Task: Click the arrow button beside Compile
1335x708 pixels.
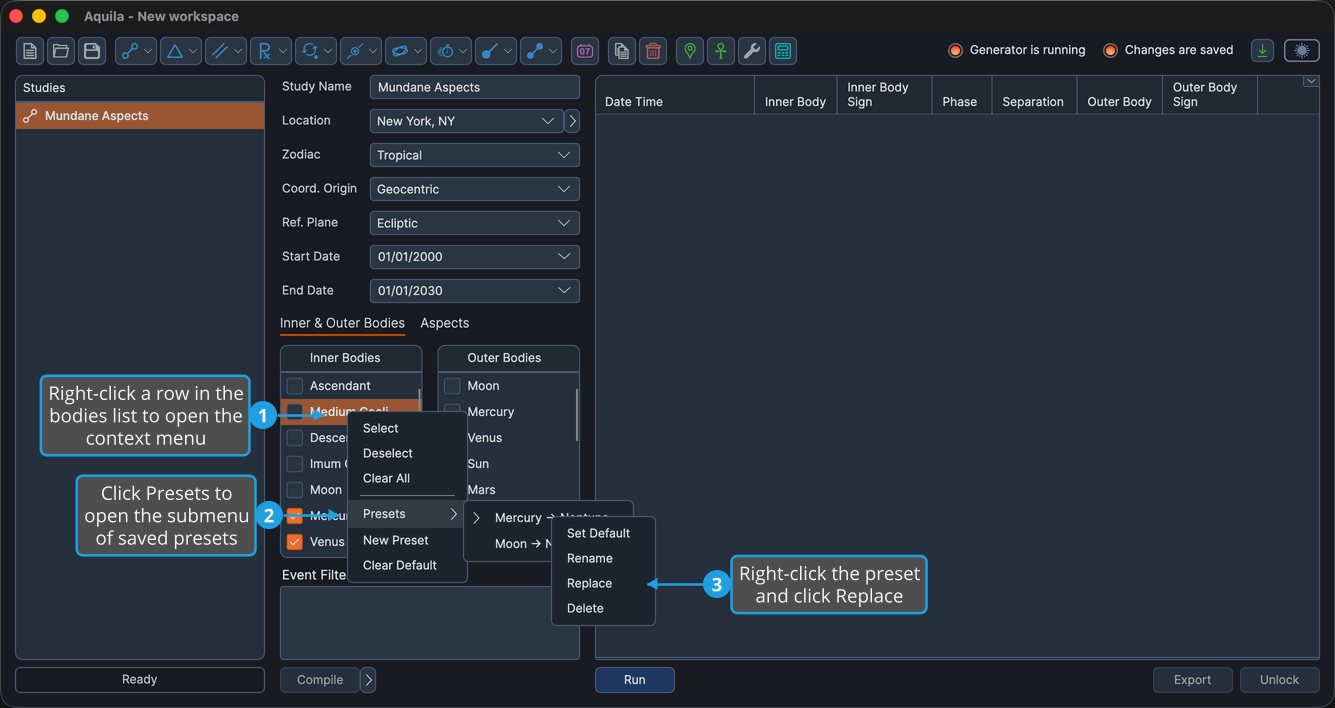Action: coord(368,680)
